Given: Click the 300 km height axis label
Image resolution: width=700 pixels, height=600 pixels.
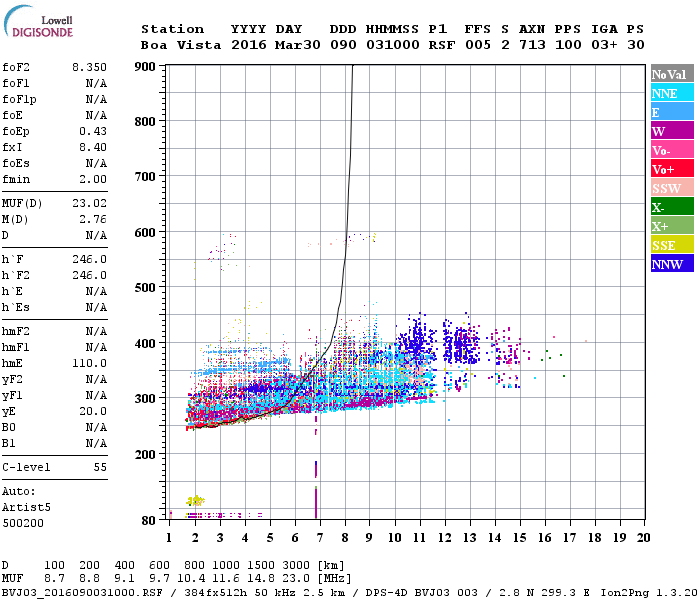Looking at the screenshot, I should [145, 399].
